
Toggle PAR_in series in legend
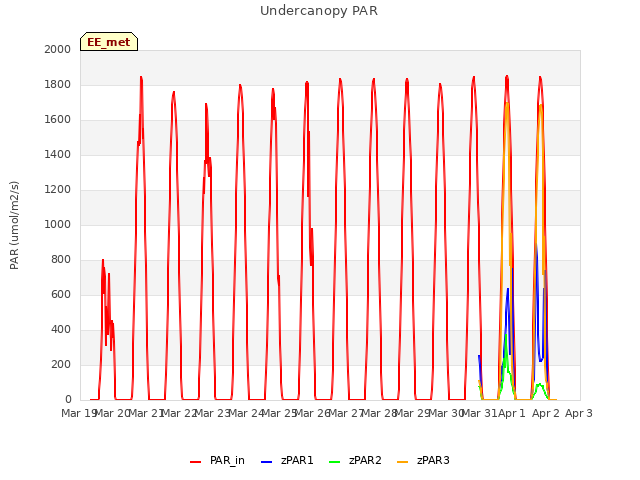(218, 460)
